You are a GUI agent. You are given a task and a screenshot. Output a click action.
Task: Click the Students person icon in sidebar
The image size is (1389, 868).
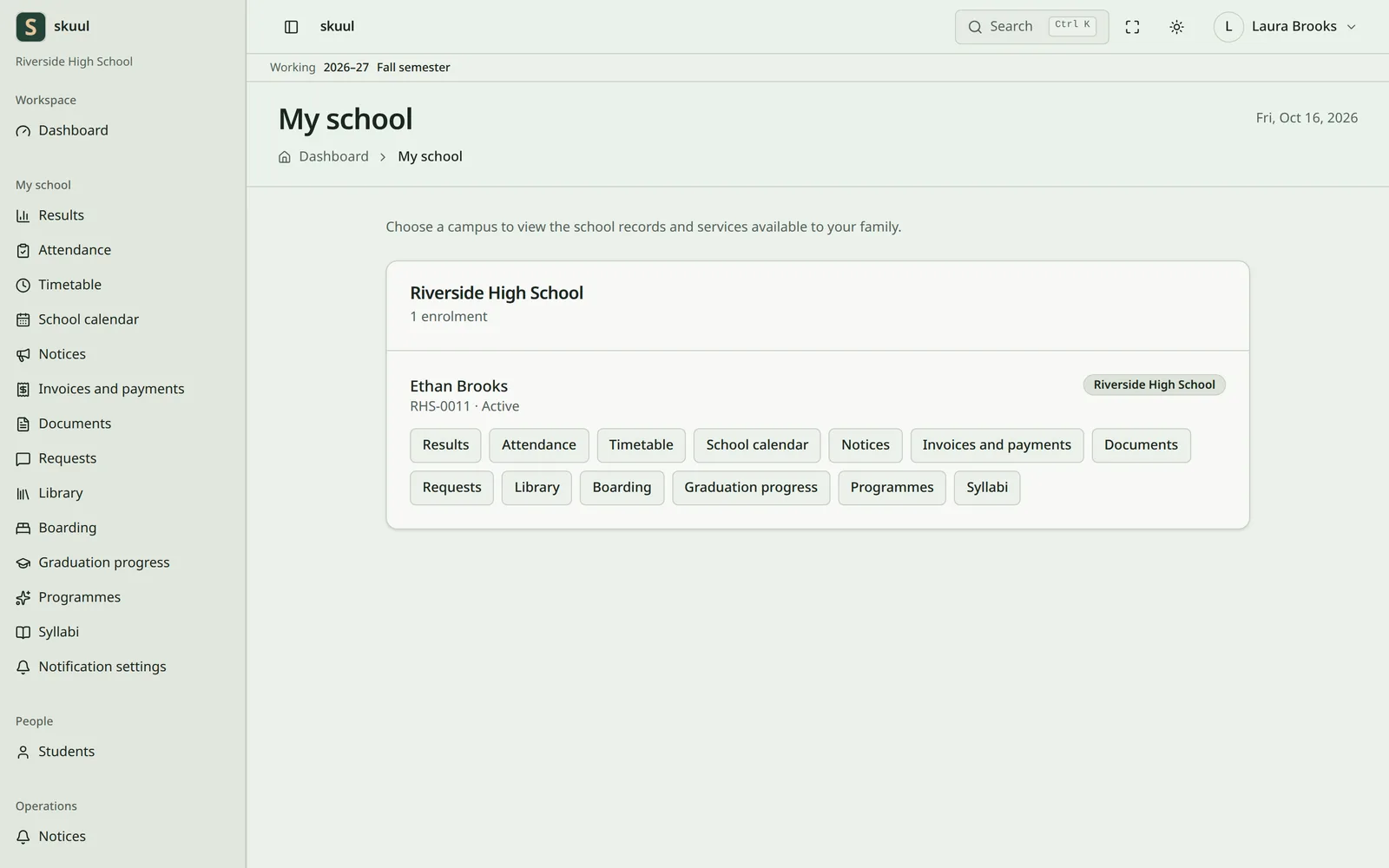[23, 753]
